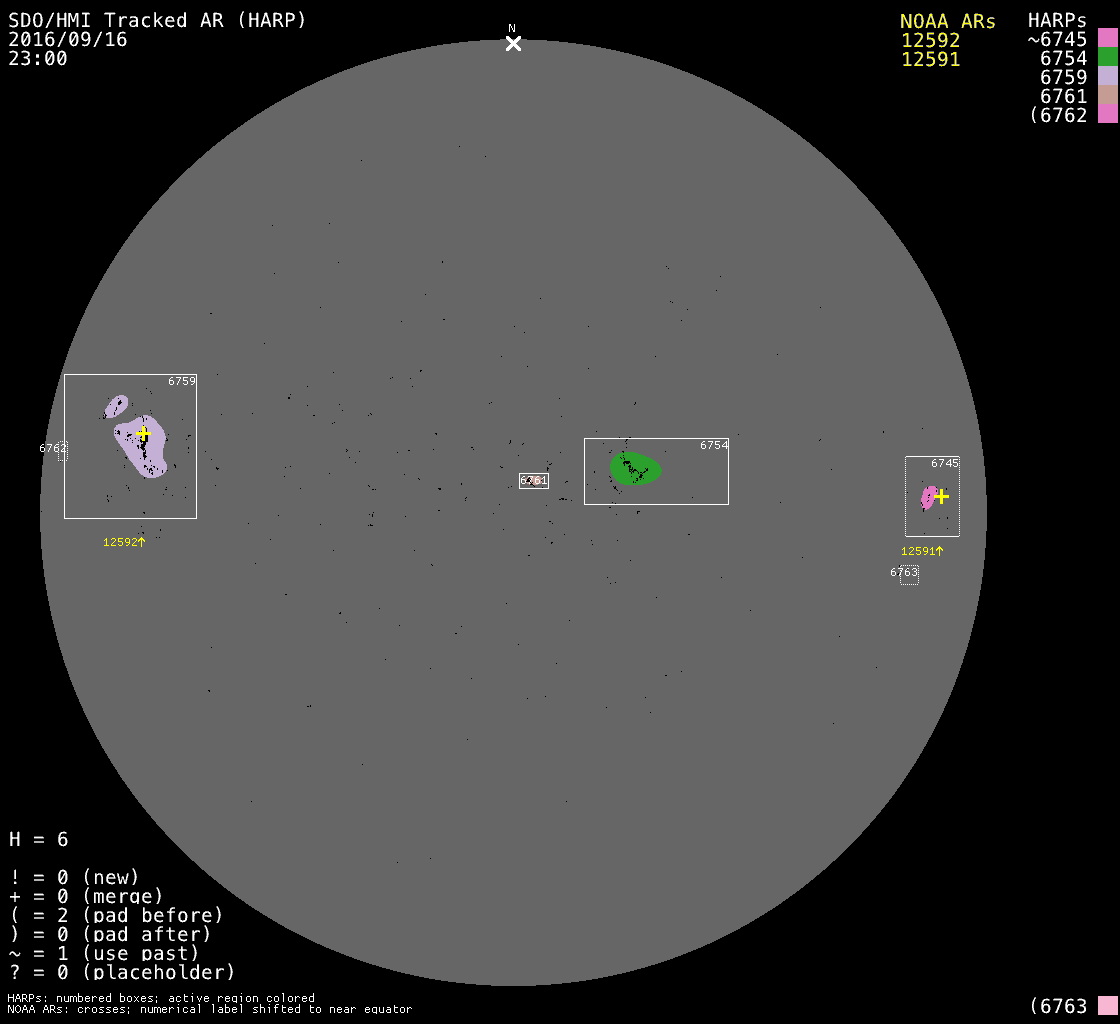Screen dimensions: 1120x1024
Task: Click the tan legend swatch for HARP 6761
Action: (1107, 96)
